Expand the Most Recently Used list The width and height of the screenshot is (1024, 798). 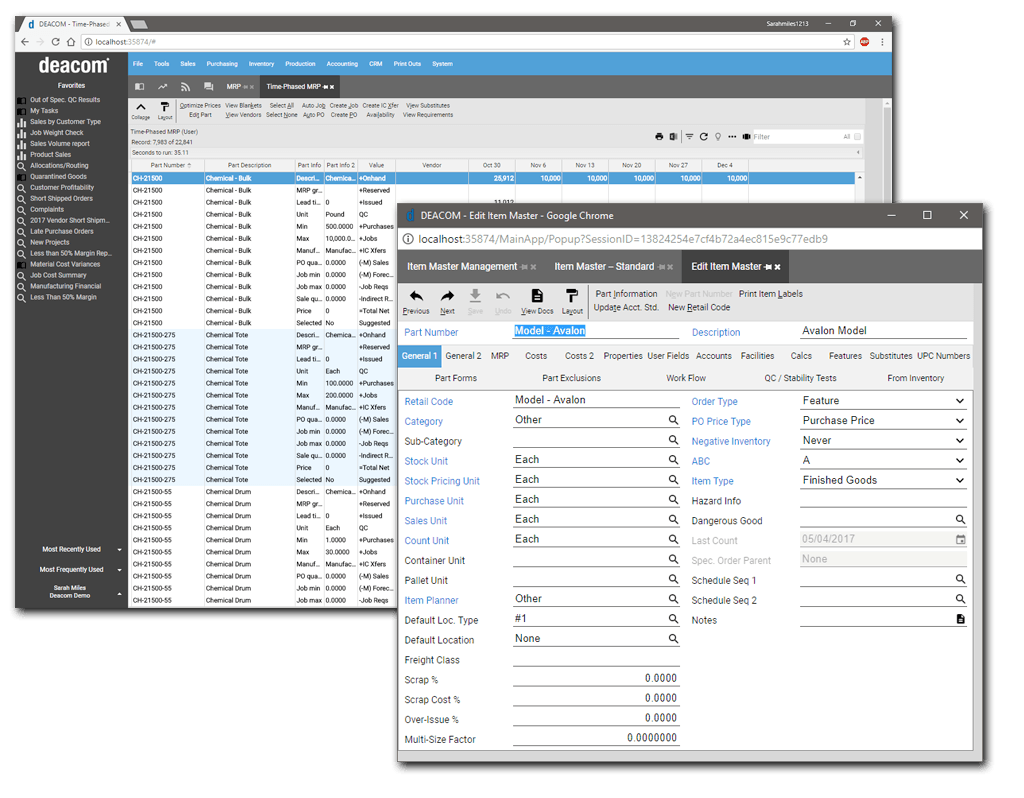pyautogui.click(x=120, y=550)
